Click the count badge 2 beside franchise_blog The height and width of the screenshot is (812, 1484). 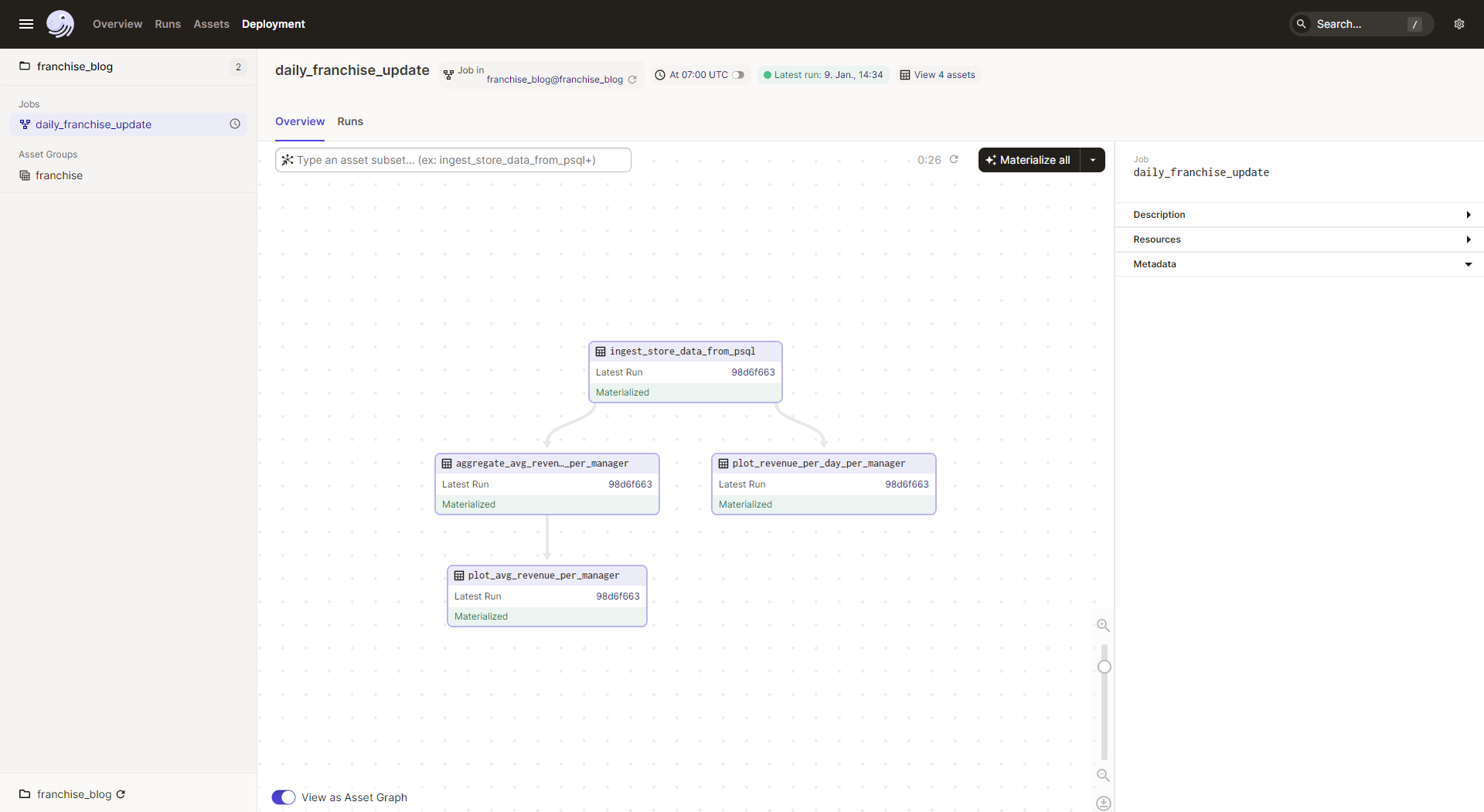click(x=238, y=67)
